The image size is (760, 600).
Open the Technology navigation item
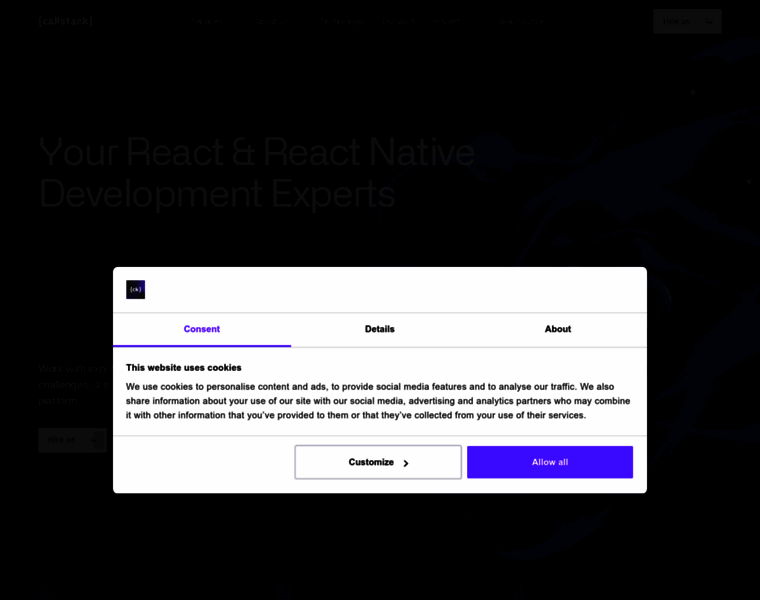click(x=342, y=21)
